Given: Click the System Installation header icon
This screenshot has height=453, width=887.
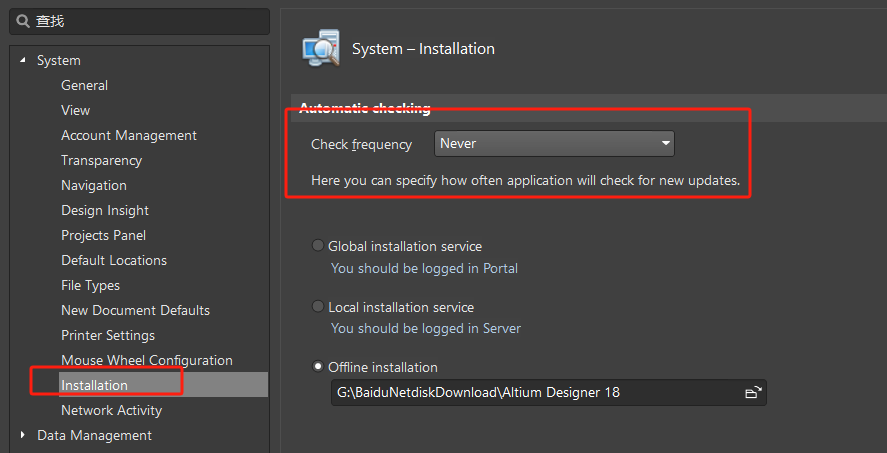Looking at the screenshot, I should coord(321,48).
